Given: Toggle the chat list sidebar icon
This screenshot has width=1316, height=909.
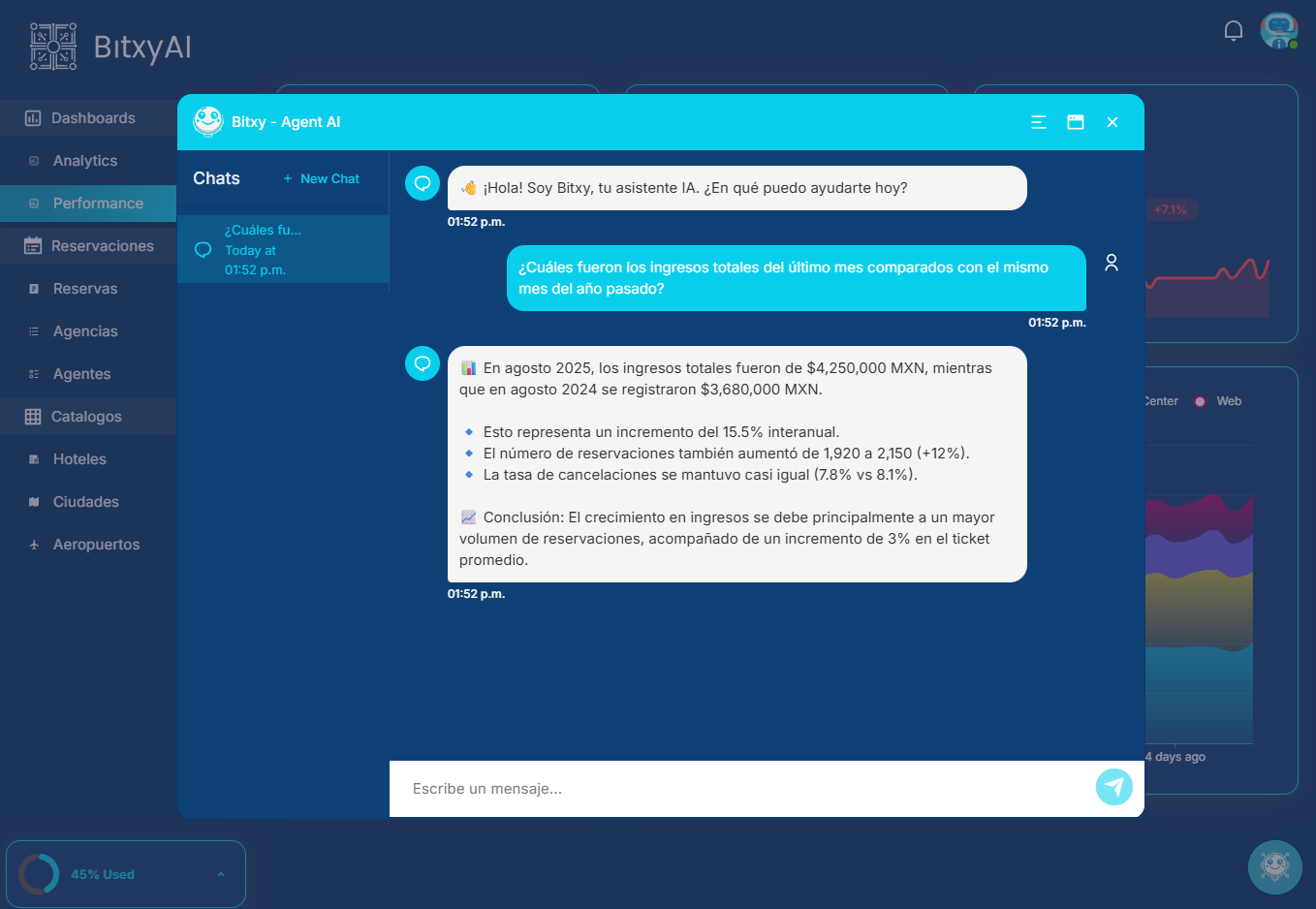Looking at the screenshot, I should pyautogui.click(x=1038, y=122).
